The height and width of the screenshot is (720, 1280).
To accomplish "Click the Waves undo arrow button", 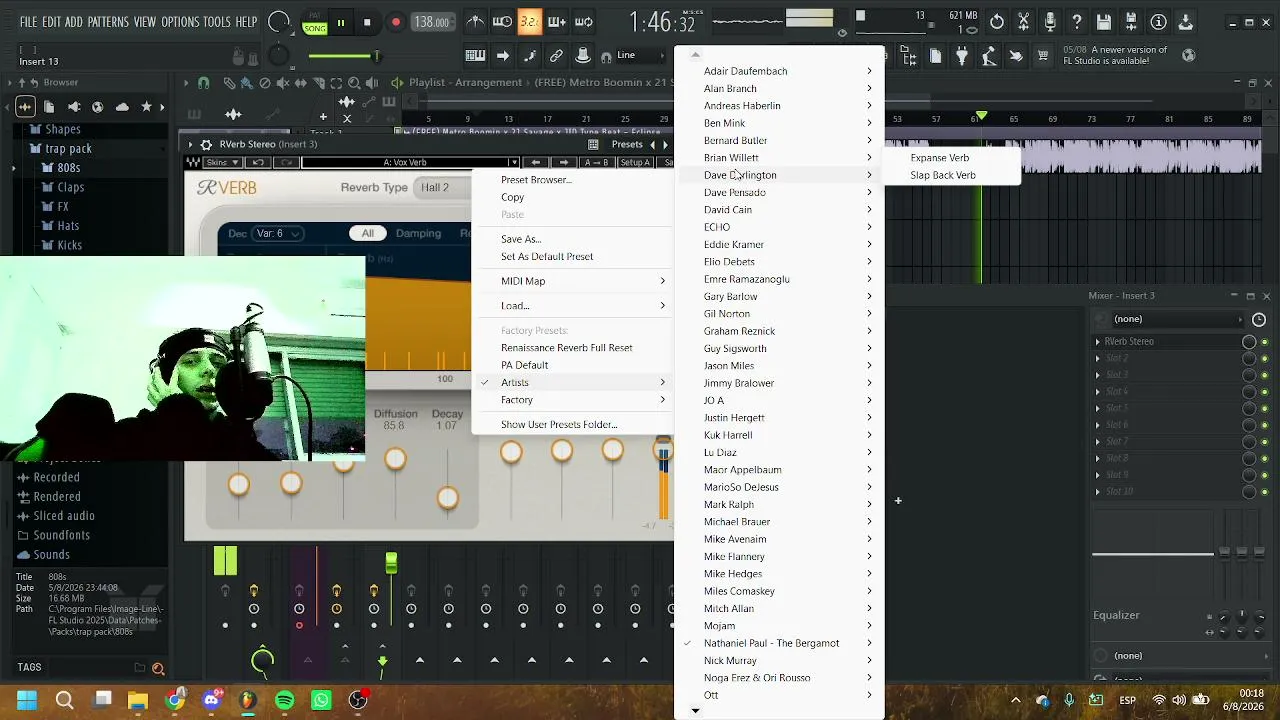I will click(x=258, y=163).
